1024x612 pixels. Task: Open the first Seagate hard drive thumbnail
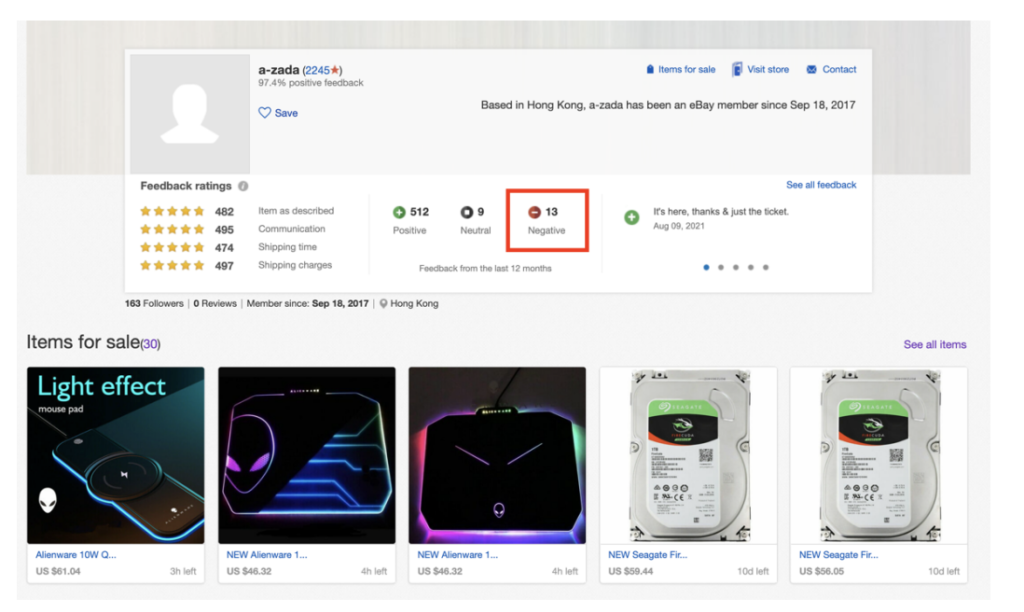[688, 455]
